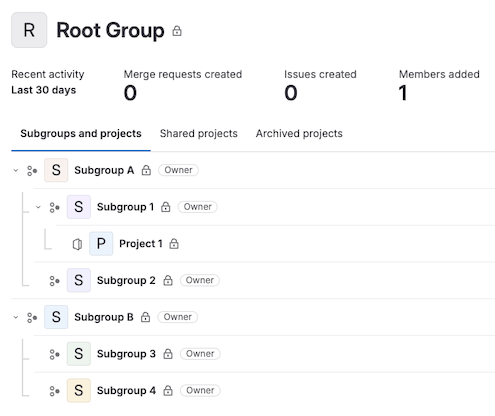
Task: Collapse the Subgroup B chevron
Action: 16,317
